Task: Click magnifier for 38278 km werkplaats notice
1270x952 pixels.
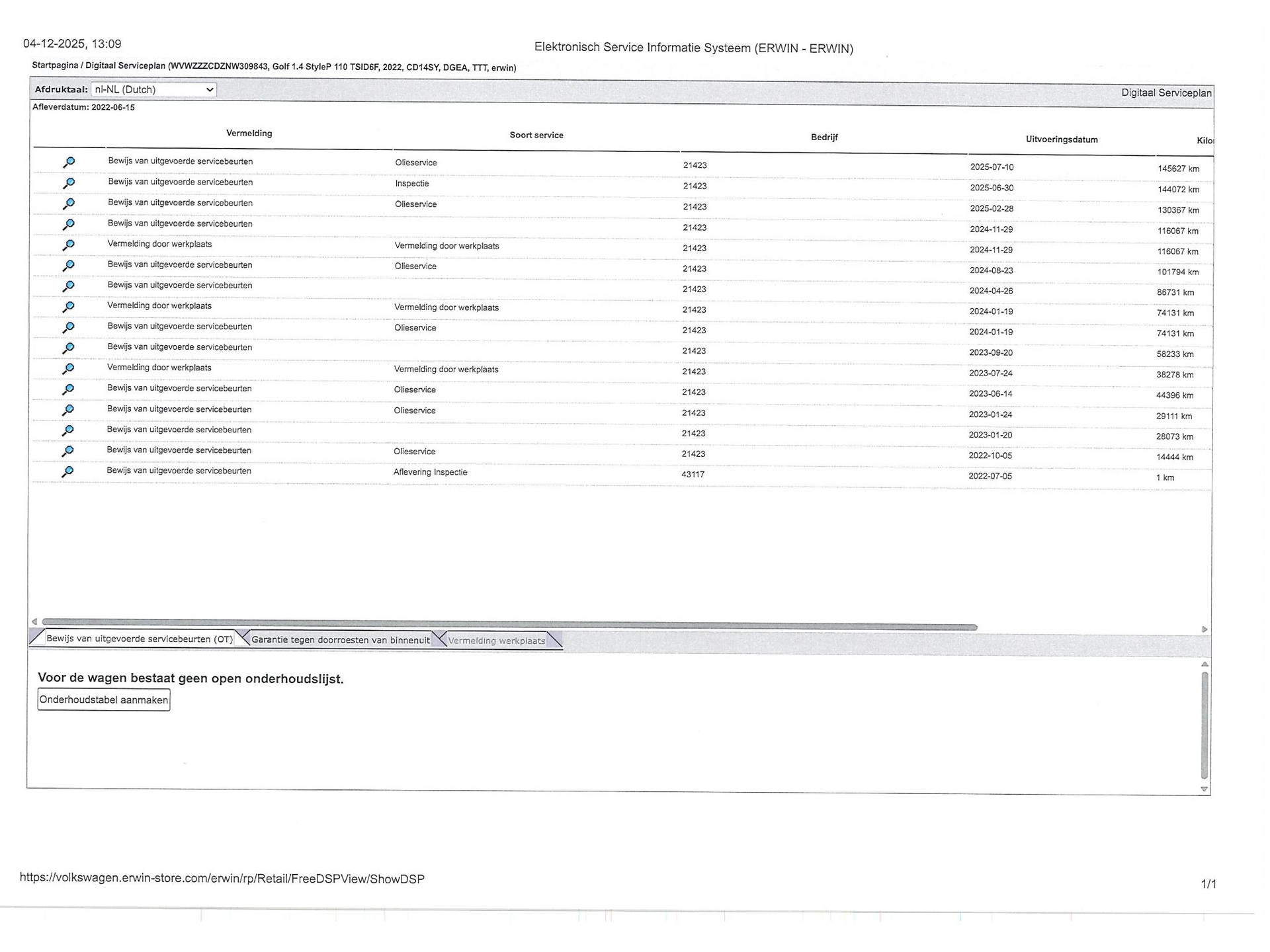Action: [67, 368]
